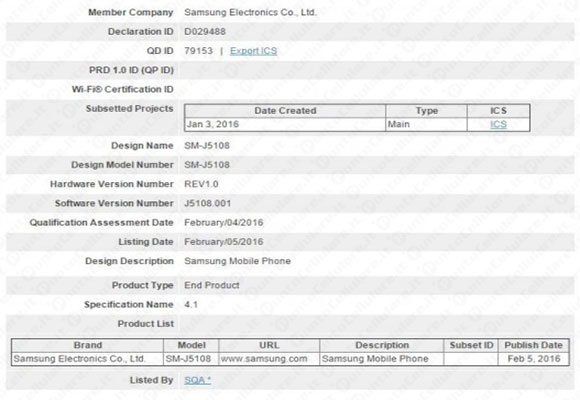Click the Publish Date column header
The width and height of the screenshot is (580, 400).
pos(533,345)
